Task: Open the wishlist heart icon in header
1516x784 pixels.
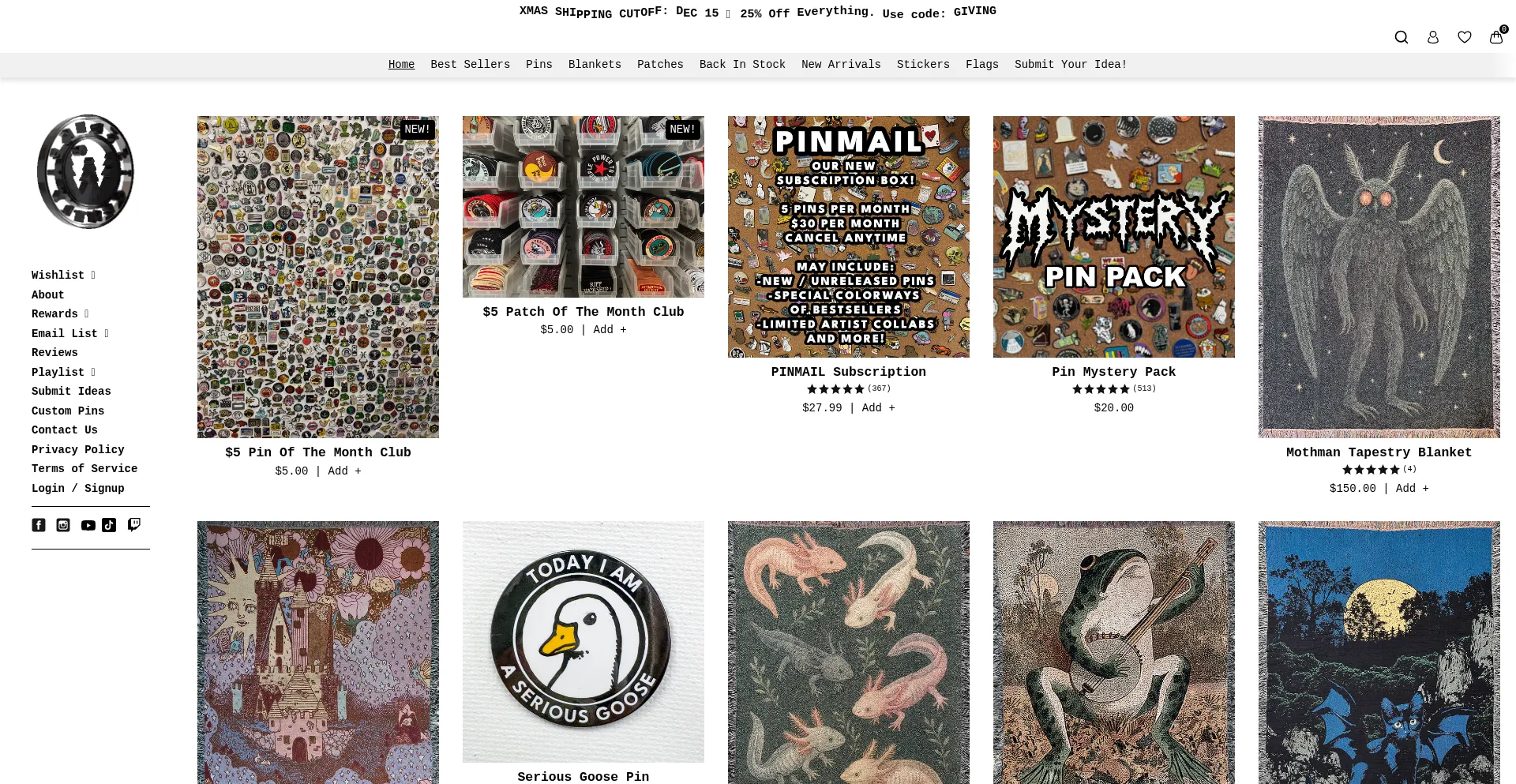Action: pyautogui.click(x=1465, y=37)
